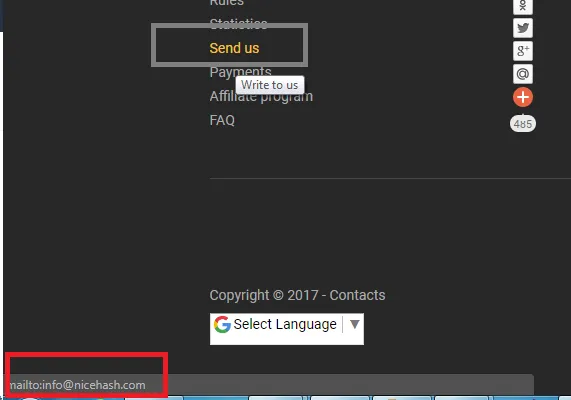
Task: Open the Select Language dropdown
Action: pyautogui.click(x=287, y=329)
